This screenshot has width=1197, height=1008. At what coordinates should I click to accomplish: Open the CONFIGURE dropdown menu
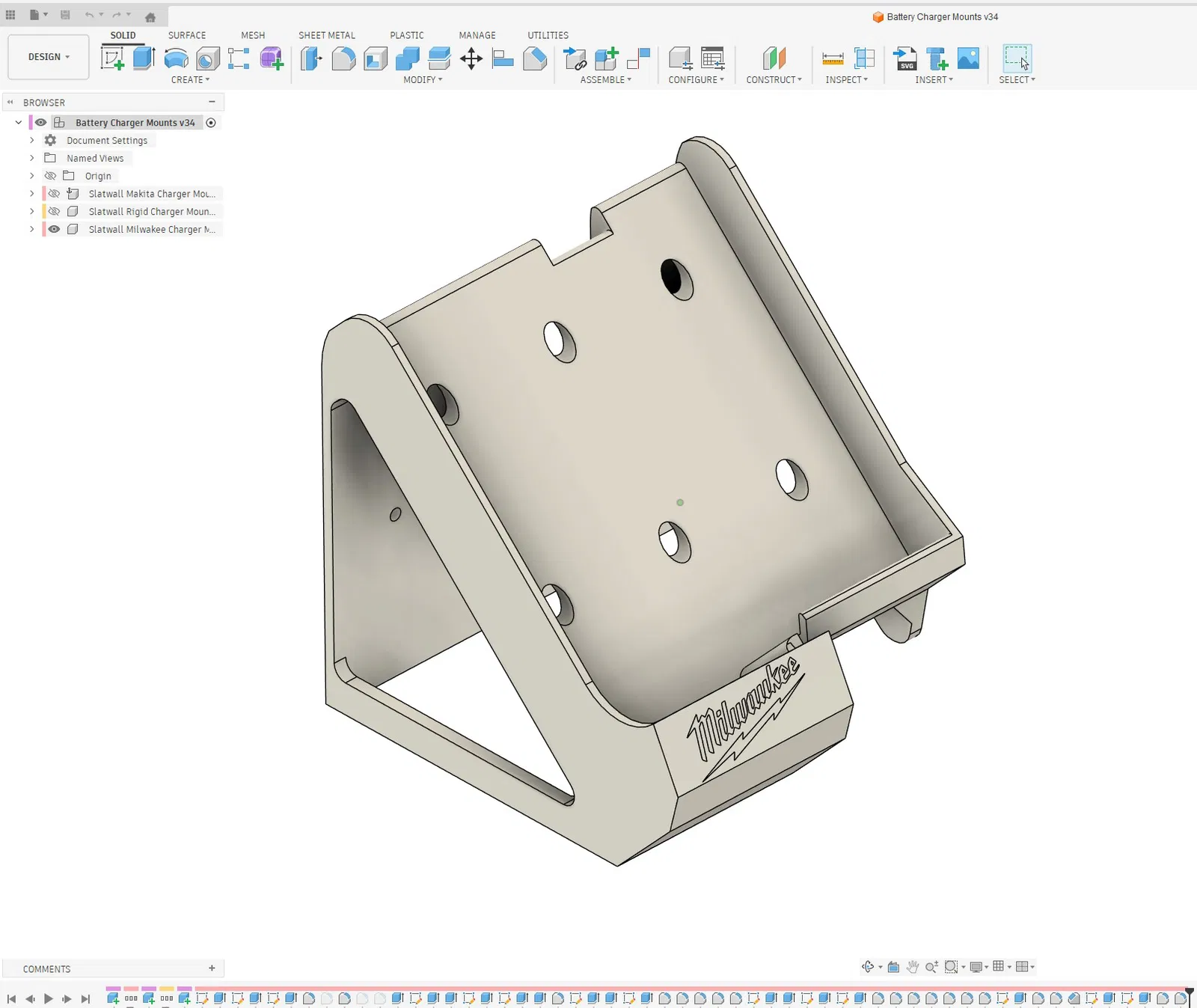click(696, 80)
